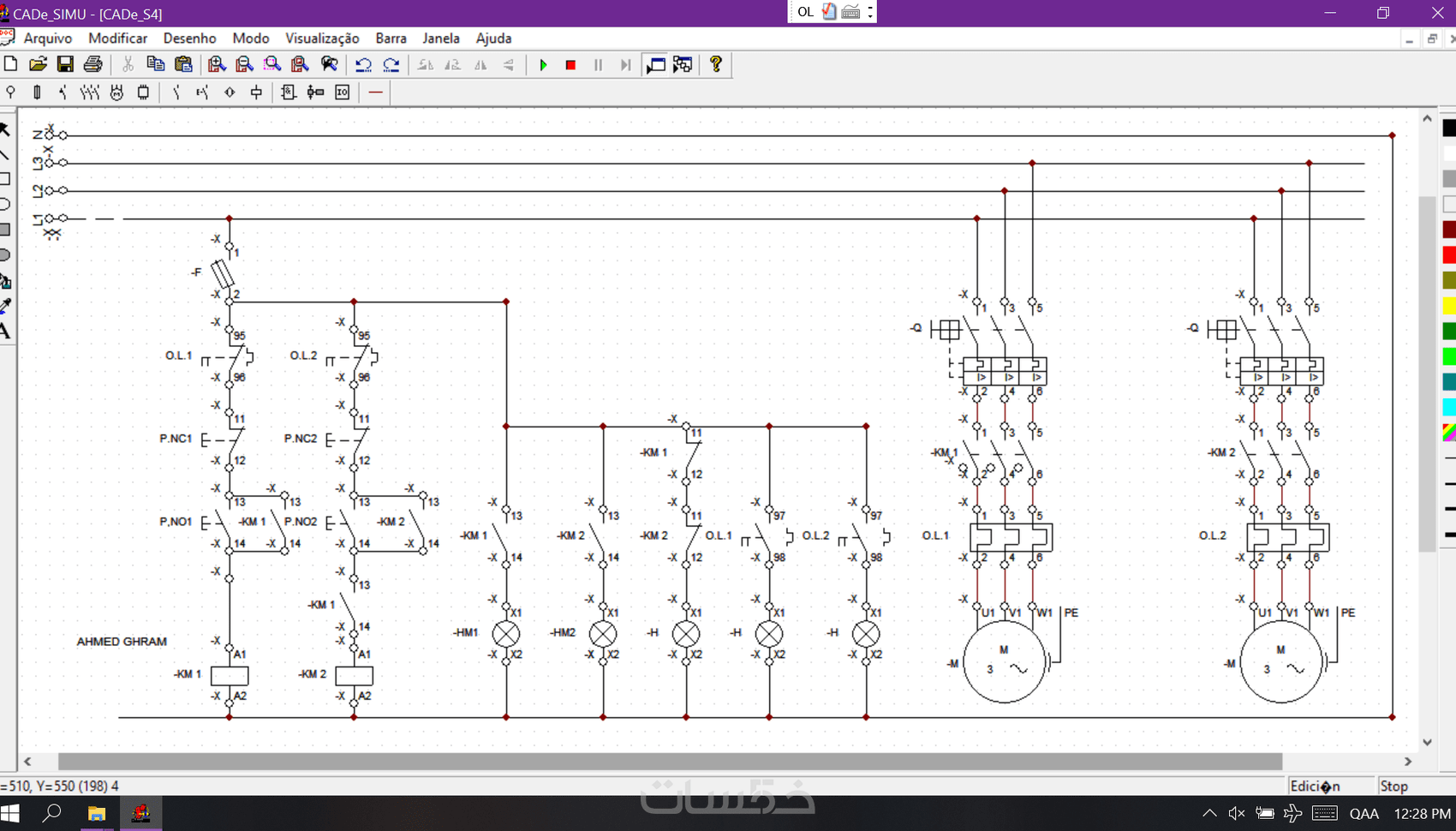
Task: Select the diamond sensor library icon
Action: (x=230, y=92)
